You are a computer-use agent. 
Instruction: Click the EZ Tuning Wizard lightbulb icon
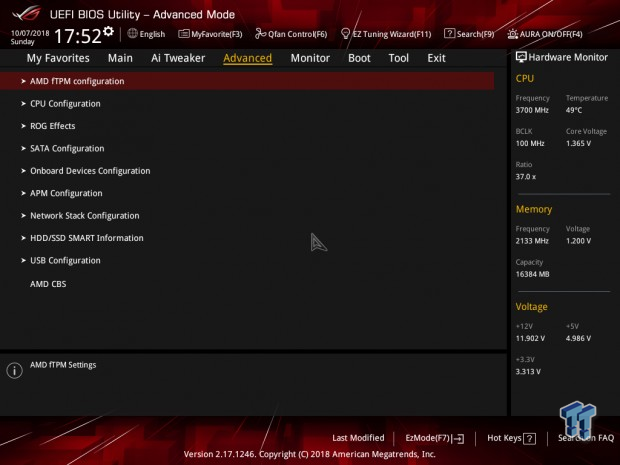pyautogui.click(x=345, y=34)
